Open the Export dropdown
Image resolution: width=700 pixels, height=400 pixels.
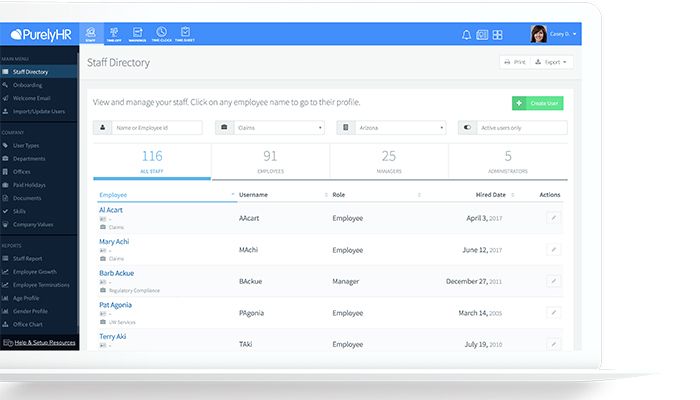point(552,62)
